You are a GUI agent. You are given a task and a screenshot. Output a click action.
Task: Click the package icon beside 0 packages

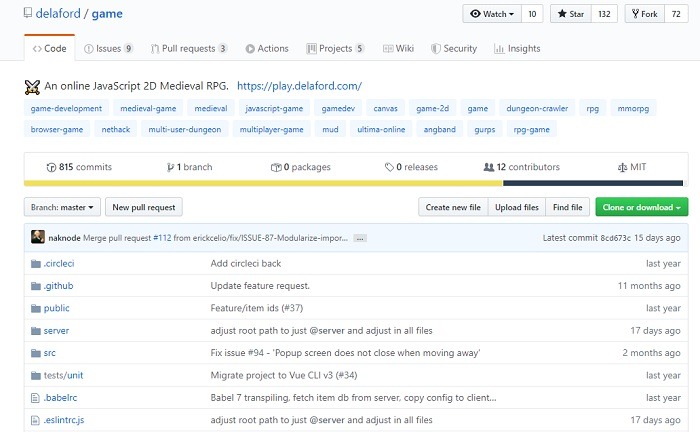click(276, 167)
